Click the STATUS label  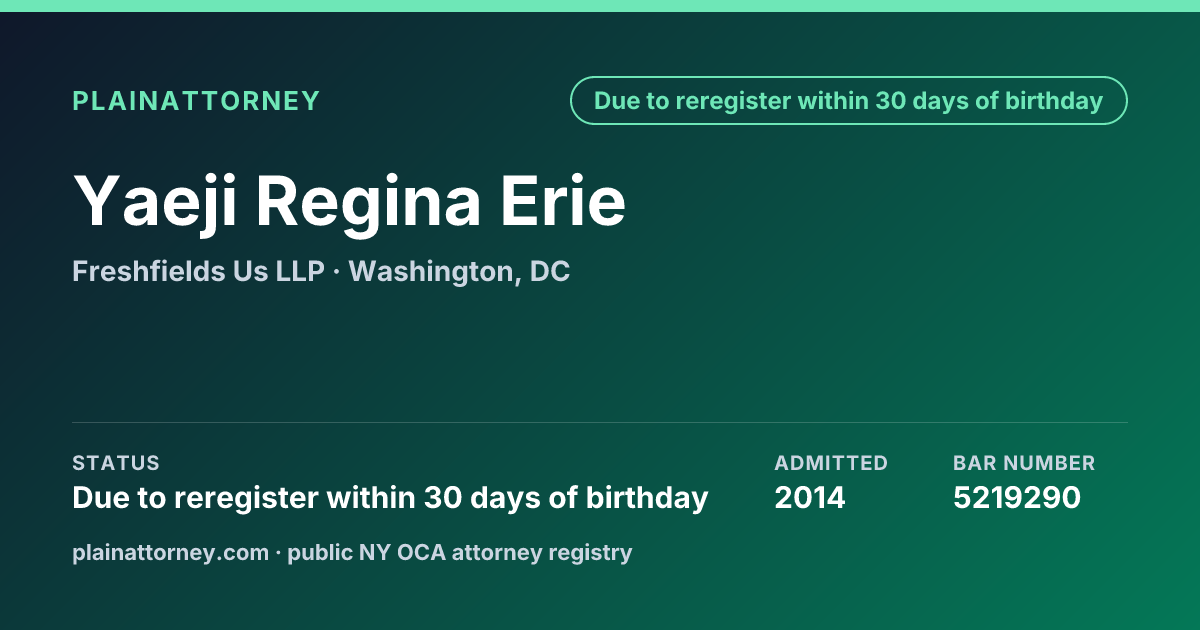[116, 463]
